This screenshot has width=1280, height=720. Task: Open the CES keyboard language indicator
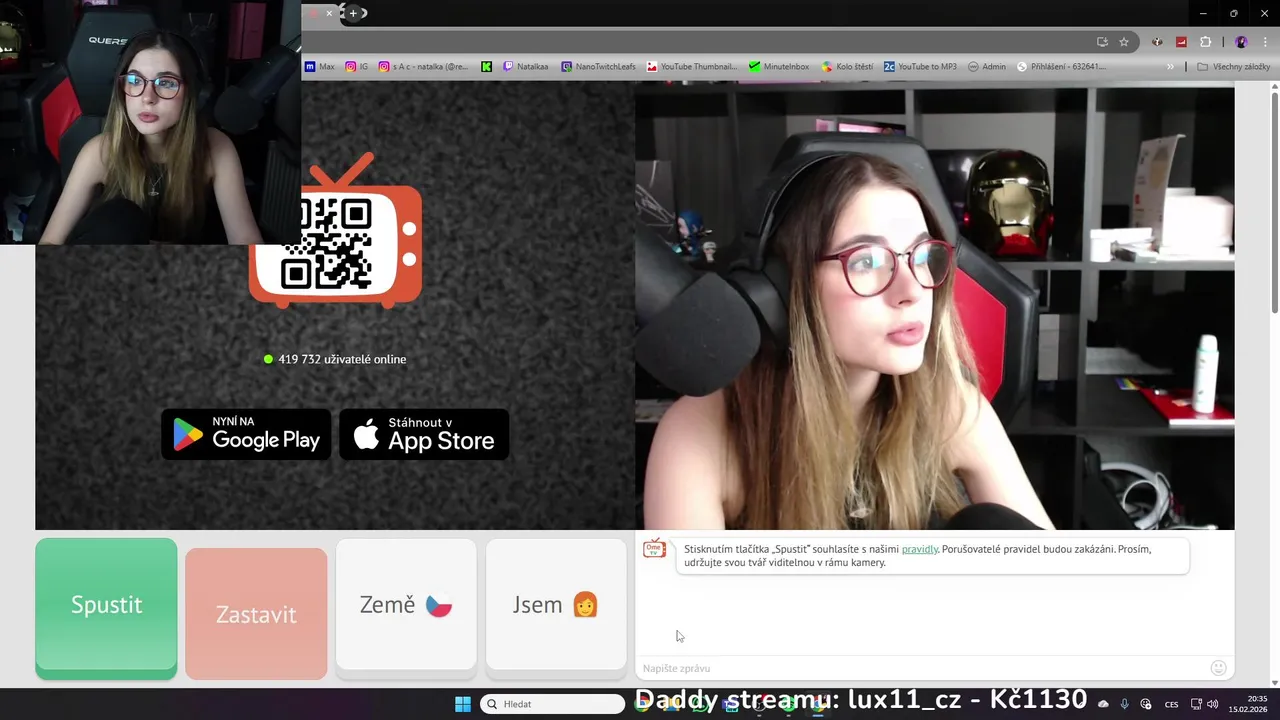tap(1171, 704)
